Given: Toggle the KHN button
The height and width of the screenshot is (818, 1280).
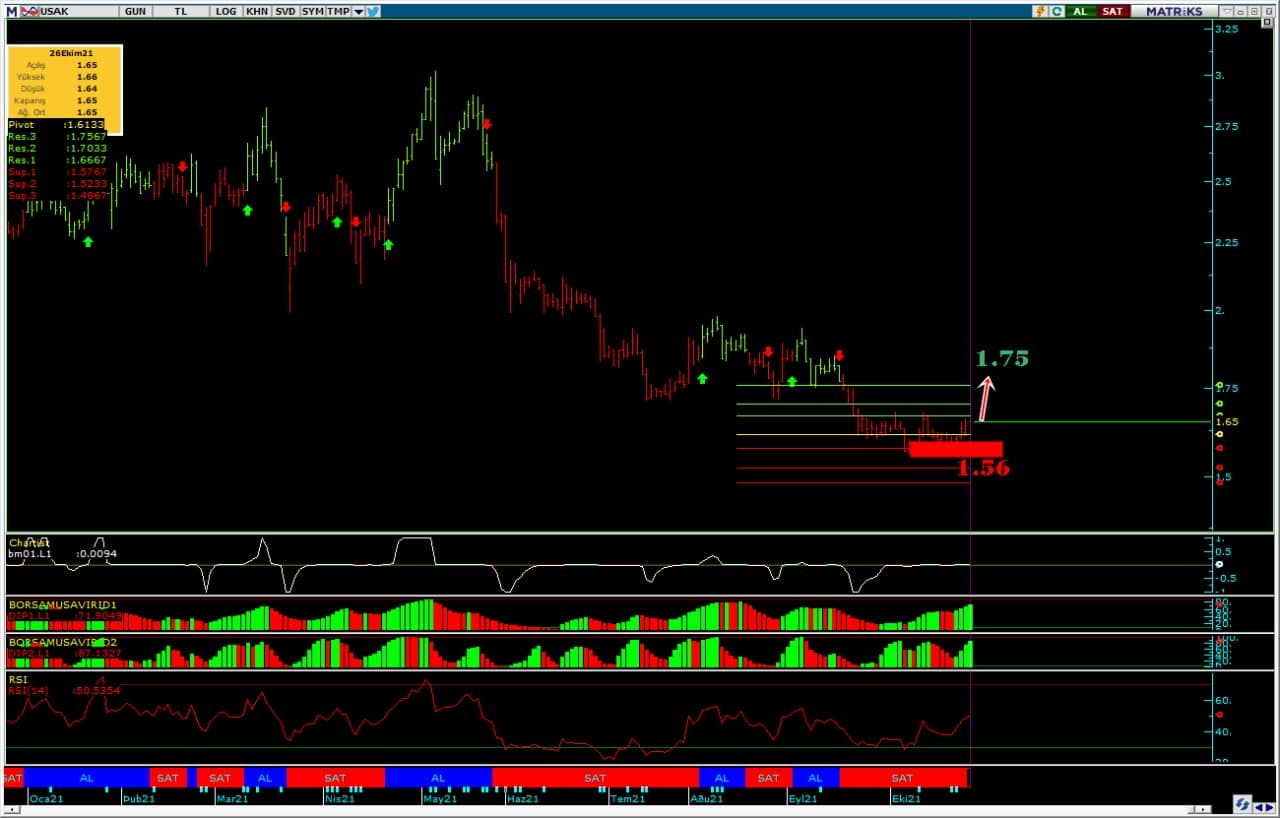Looking at the screenshot, I should [257, 11].
